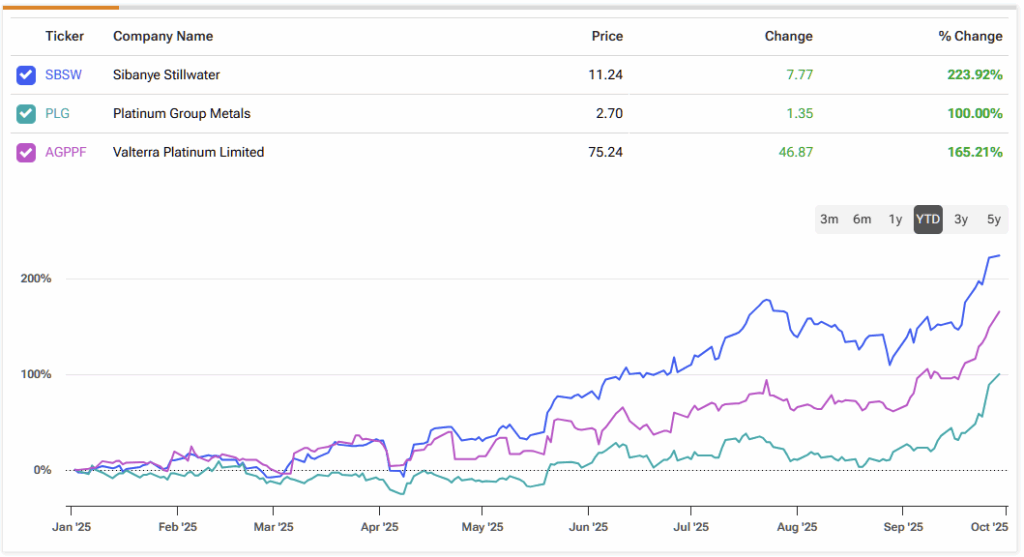The image size is (1024, 557).
Task: Sort by the % Change header
Action: 969,36
